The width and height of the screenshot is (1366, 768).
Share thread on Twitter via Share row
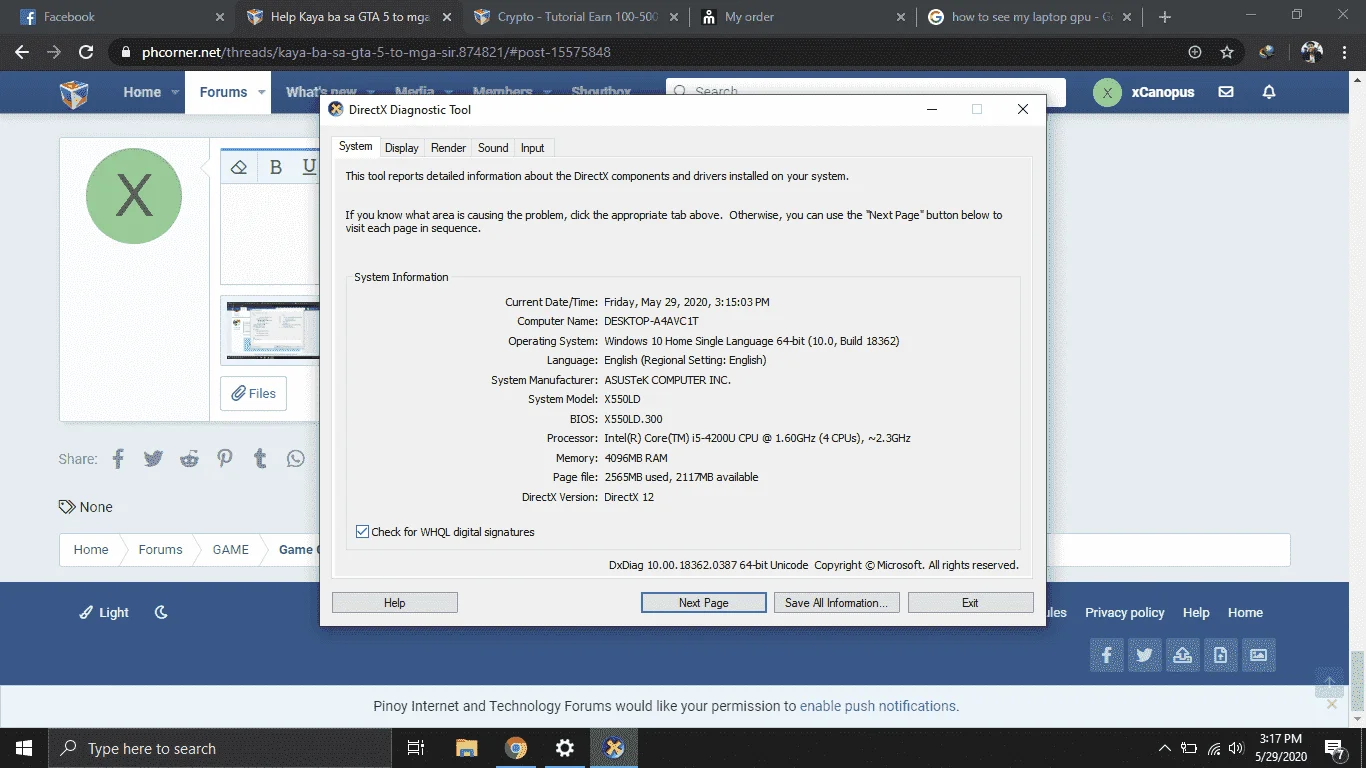pyautogui.click(x=153, y=459)
